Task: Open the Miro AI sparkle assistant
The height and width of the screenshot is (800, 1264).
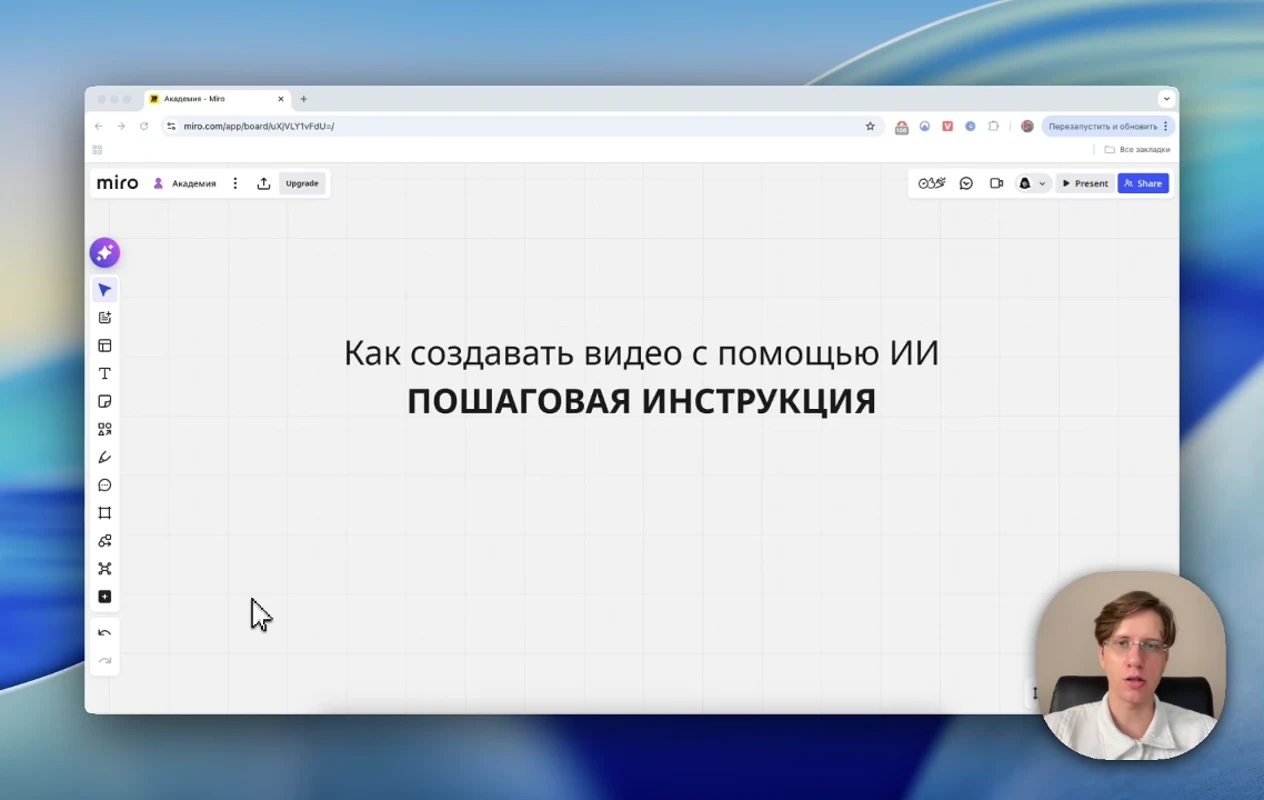Action: click(105, 253)
